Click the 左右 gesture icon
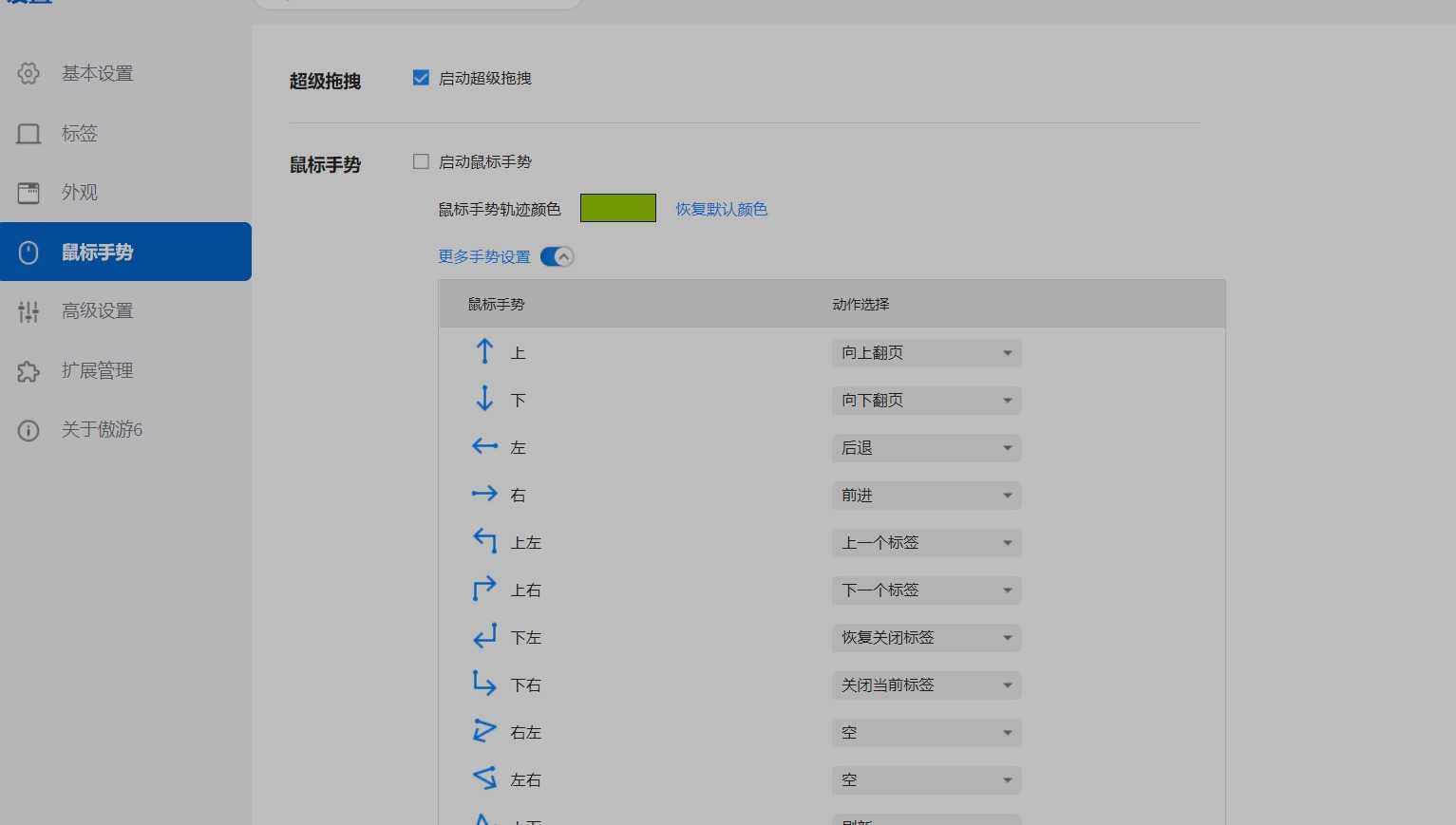Screen dimensions: 1456x825 485,778
